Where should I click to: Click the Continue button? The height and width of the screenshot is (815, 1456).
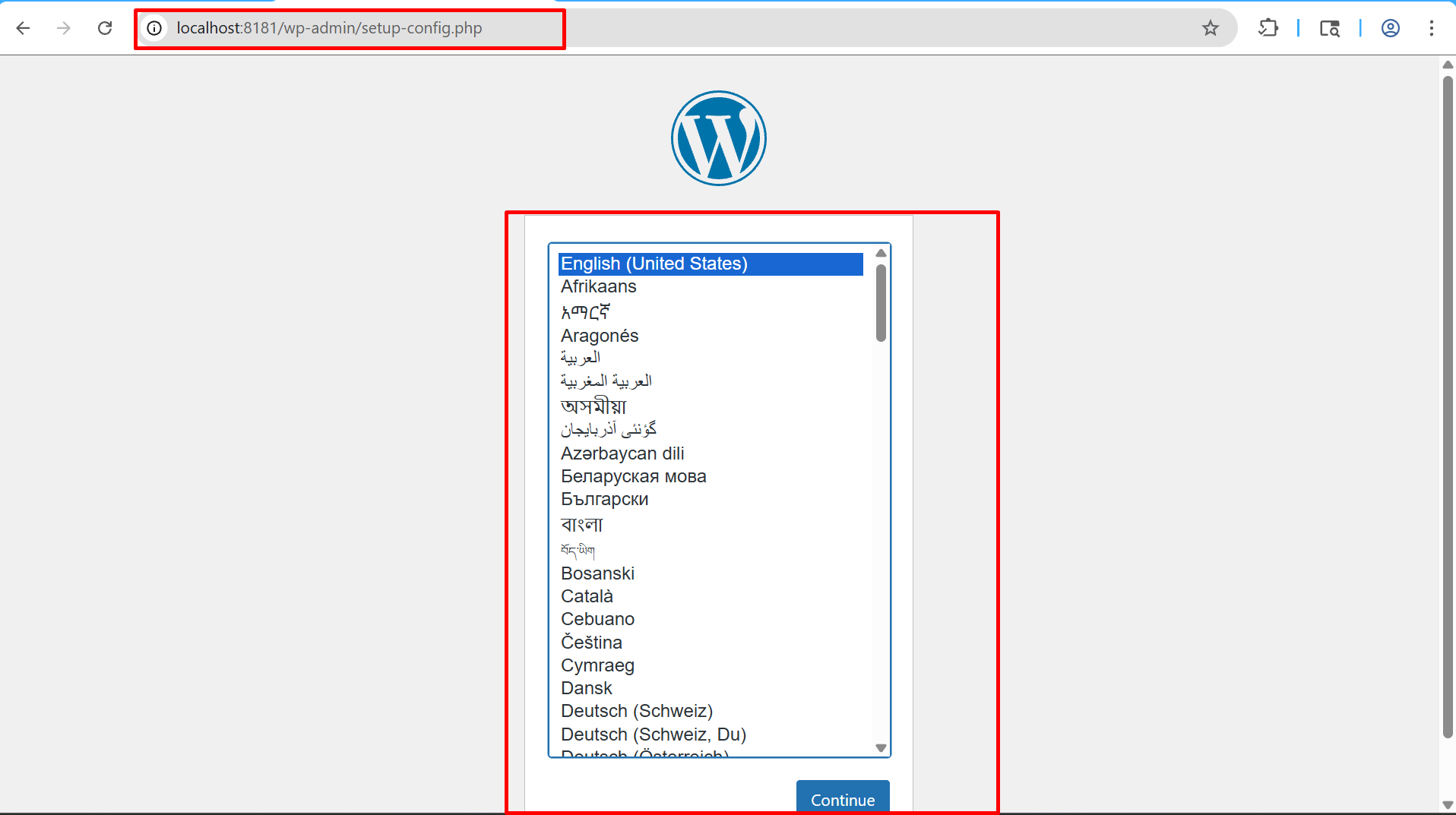[x=843, y=798]
